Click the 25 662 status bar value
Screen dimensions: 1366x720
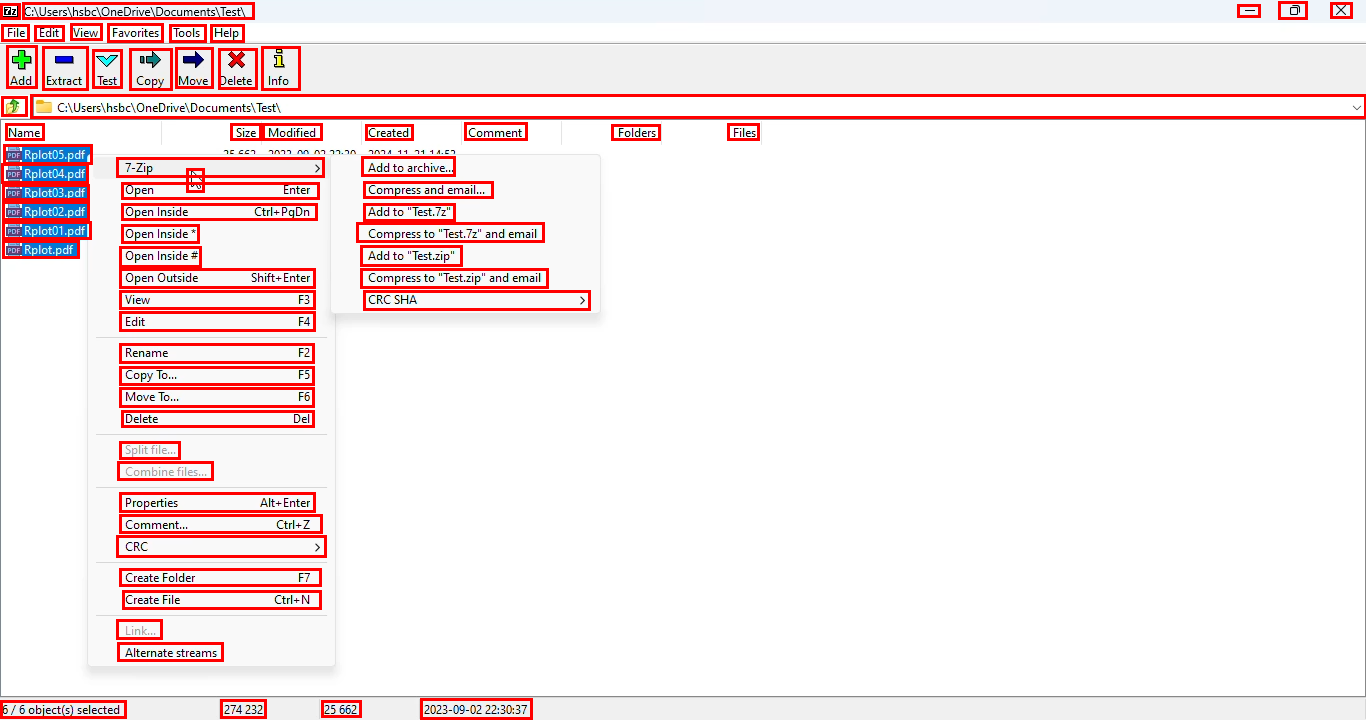pyautogui.click(x=341, y=710)
